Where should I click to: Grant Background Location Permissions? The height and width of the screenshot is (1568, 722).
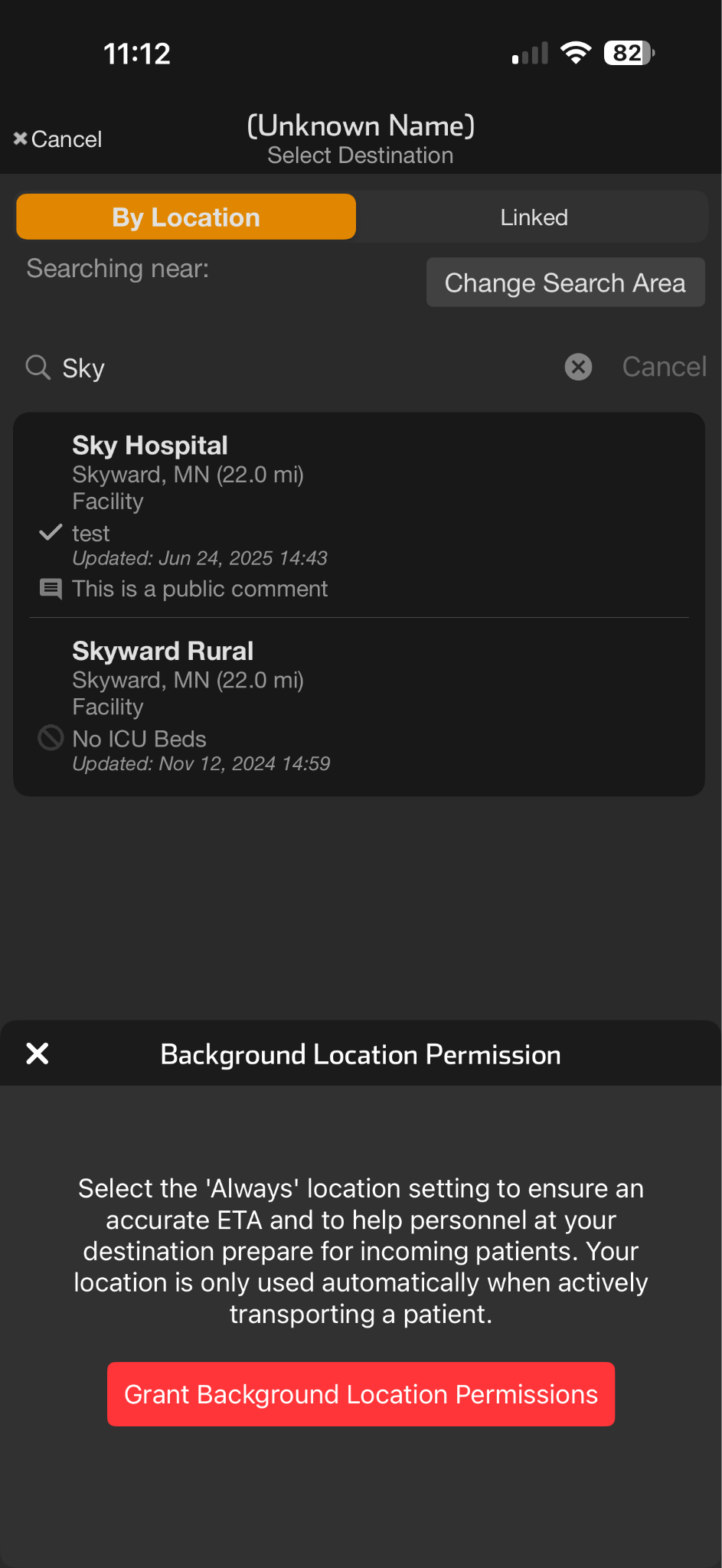[x=361, y=1394]
